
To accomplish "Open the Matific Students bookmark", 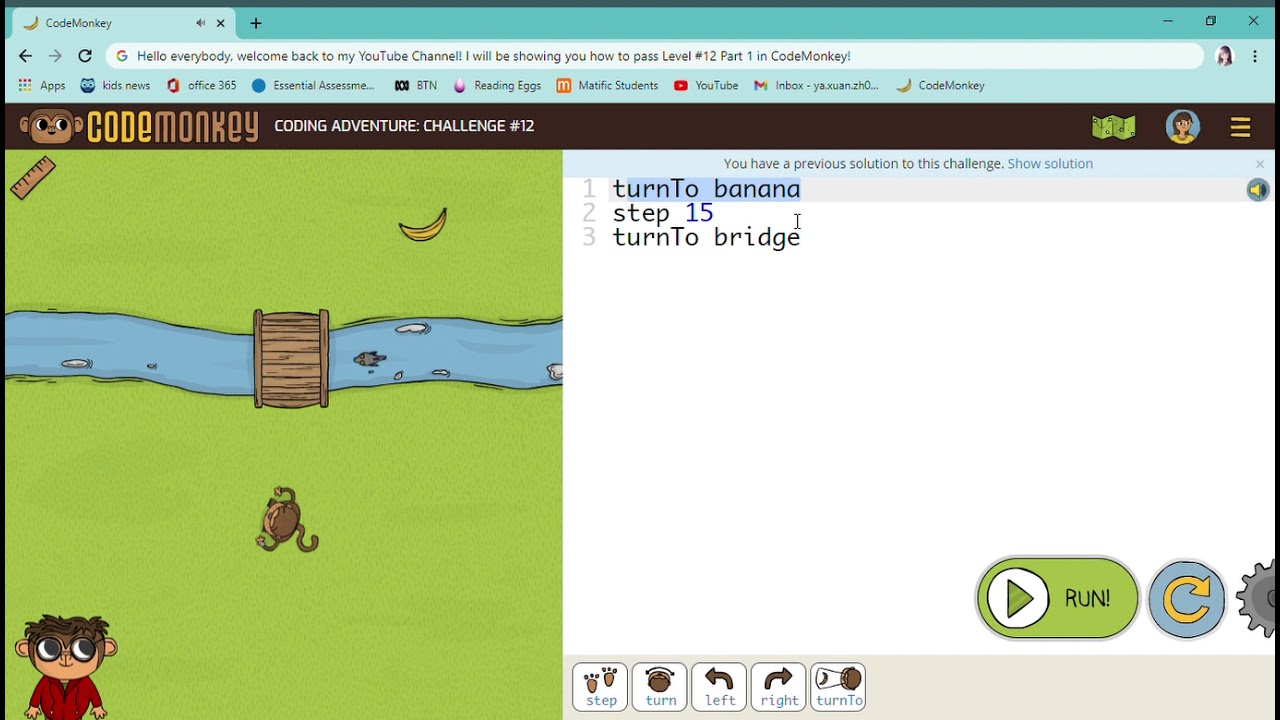I will [607, 86].
